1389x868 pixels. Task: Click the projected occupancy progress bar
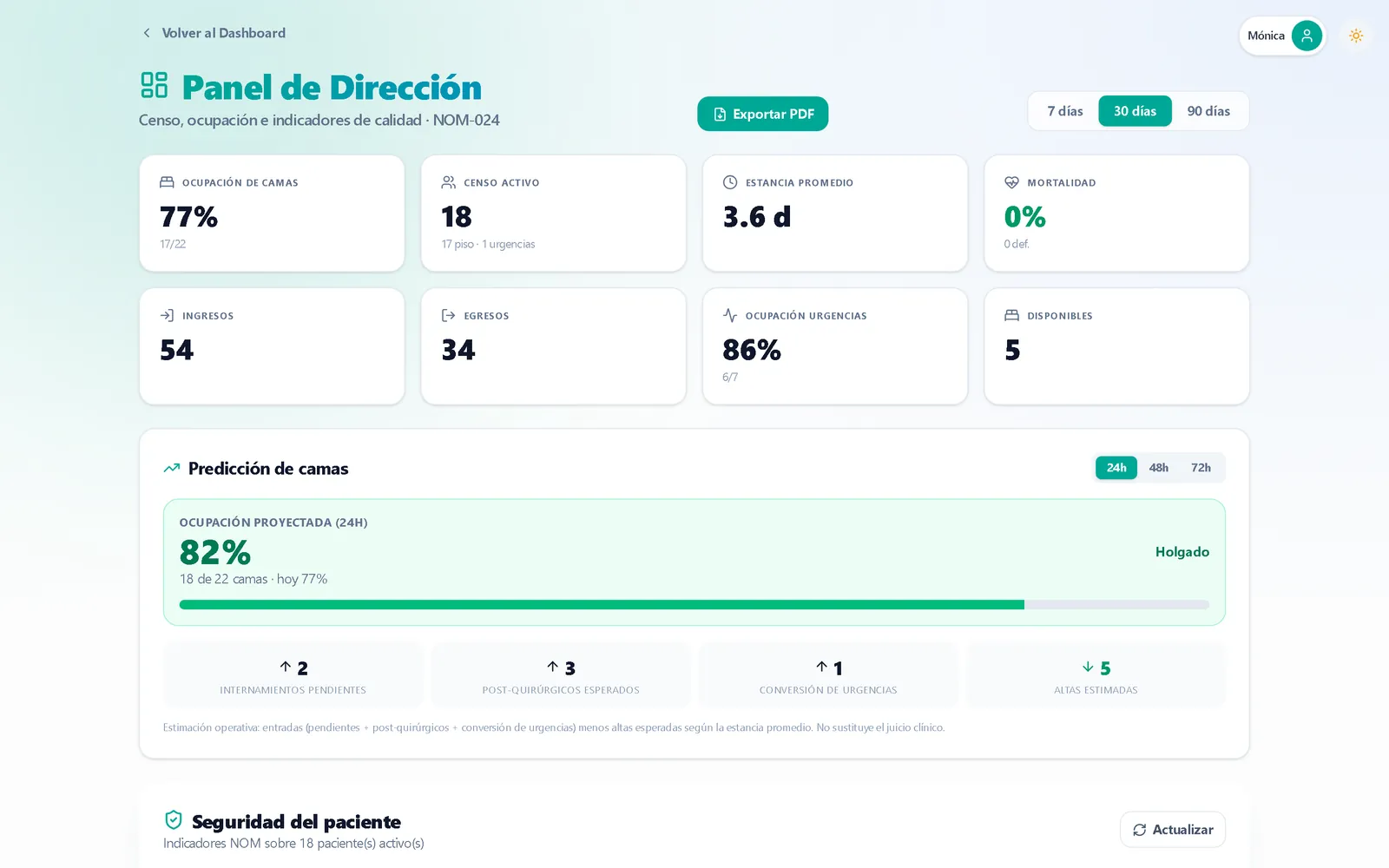tap(694, 605)
